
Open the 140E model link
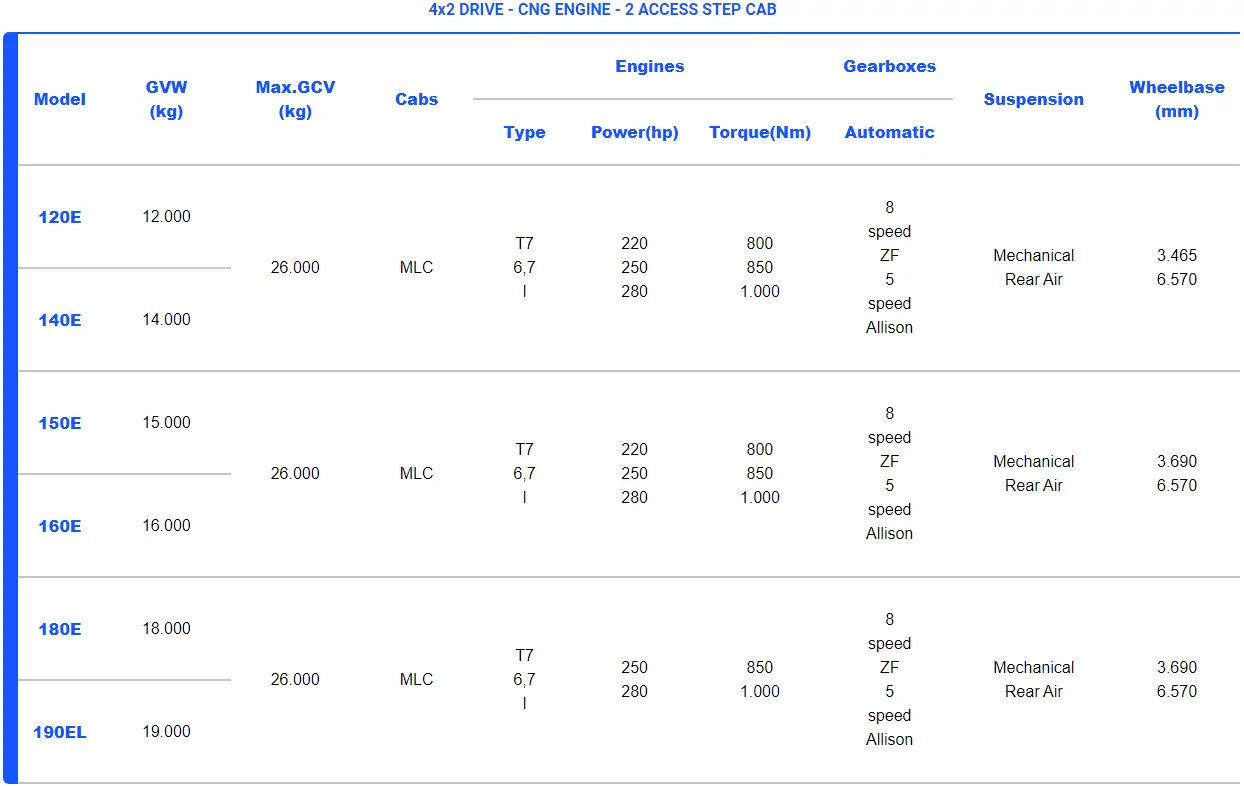tap(59, 320)
